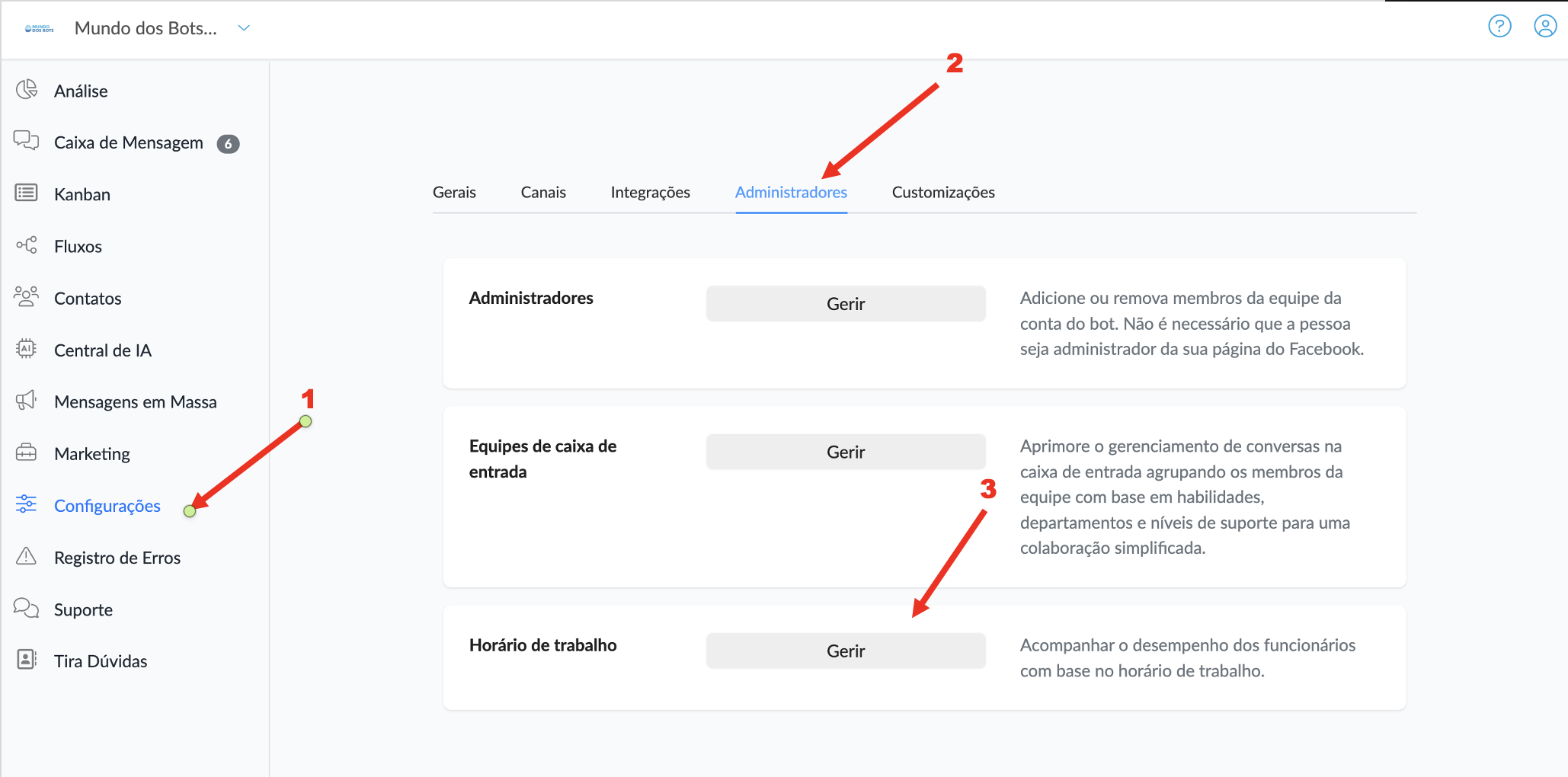
Task: Select the Mensagens em Massa megaphone icon
Action: point(26,401)
